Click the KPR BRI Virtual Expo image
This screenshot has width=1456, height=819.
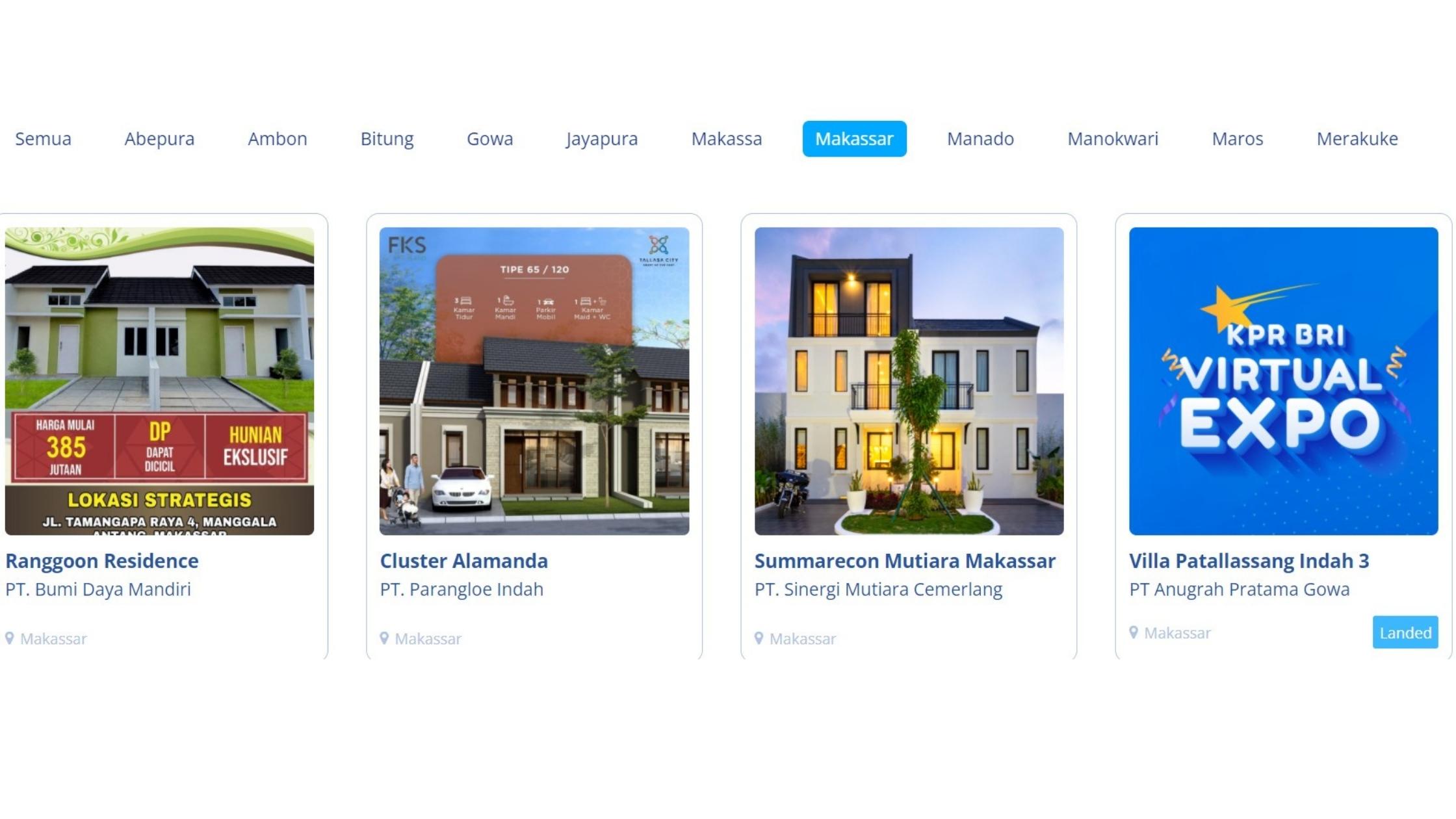pos(1283,381)
